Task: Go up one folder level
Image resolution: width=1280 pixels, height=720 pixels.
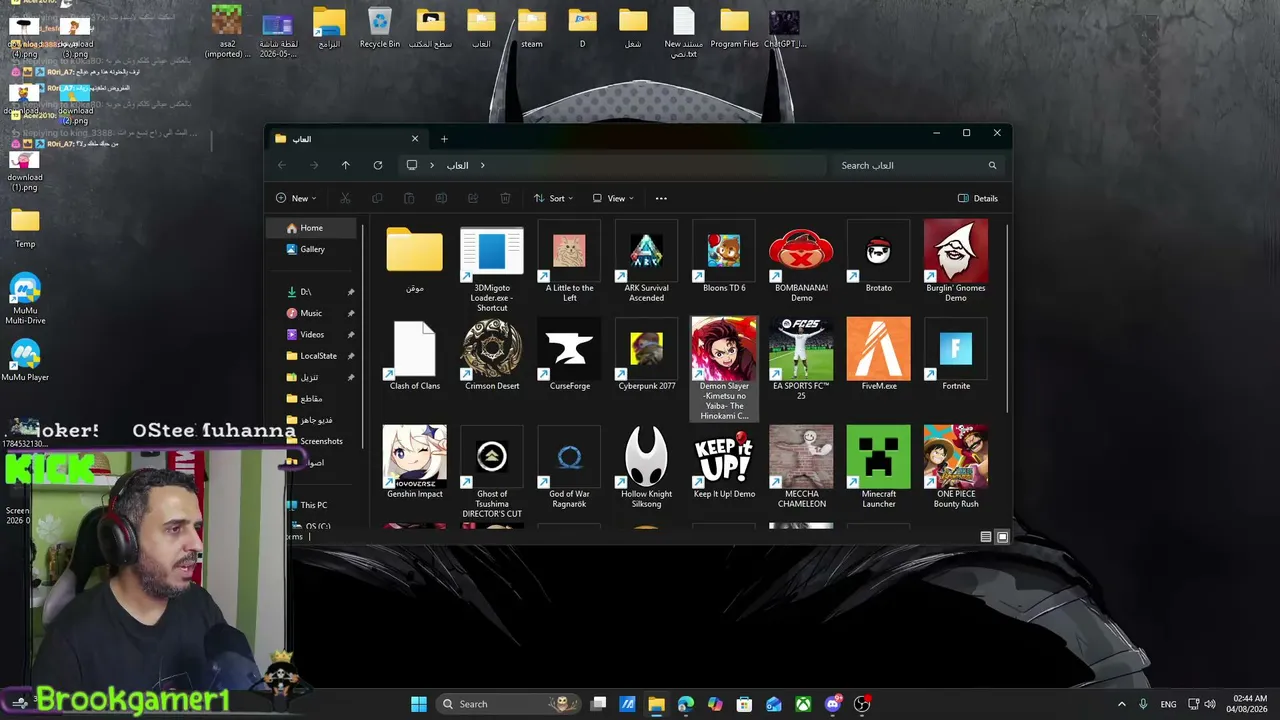Action: pos(345,165)
